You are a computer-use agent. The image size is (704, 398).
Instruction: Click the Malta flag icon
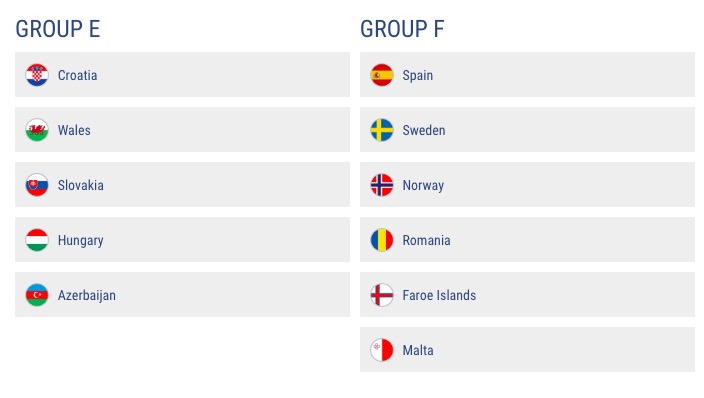point(382,350)
